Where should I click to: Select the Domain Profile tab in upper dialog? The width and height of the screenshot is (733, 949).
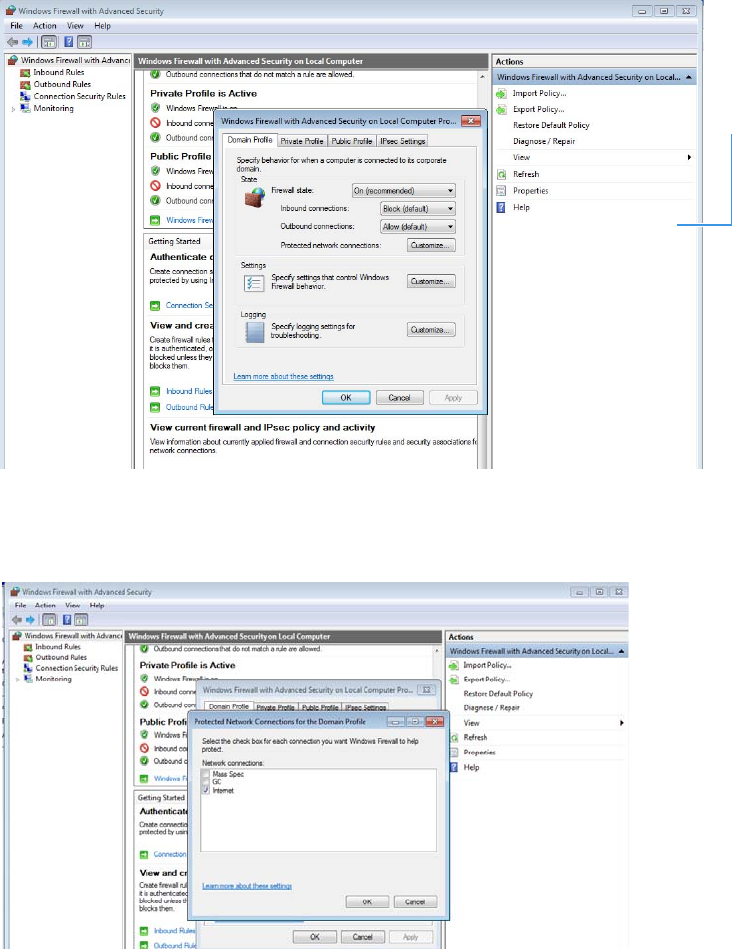(250, 140)
